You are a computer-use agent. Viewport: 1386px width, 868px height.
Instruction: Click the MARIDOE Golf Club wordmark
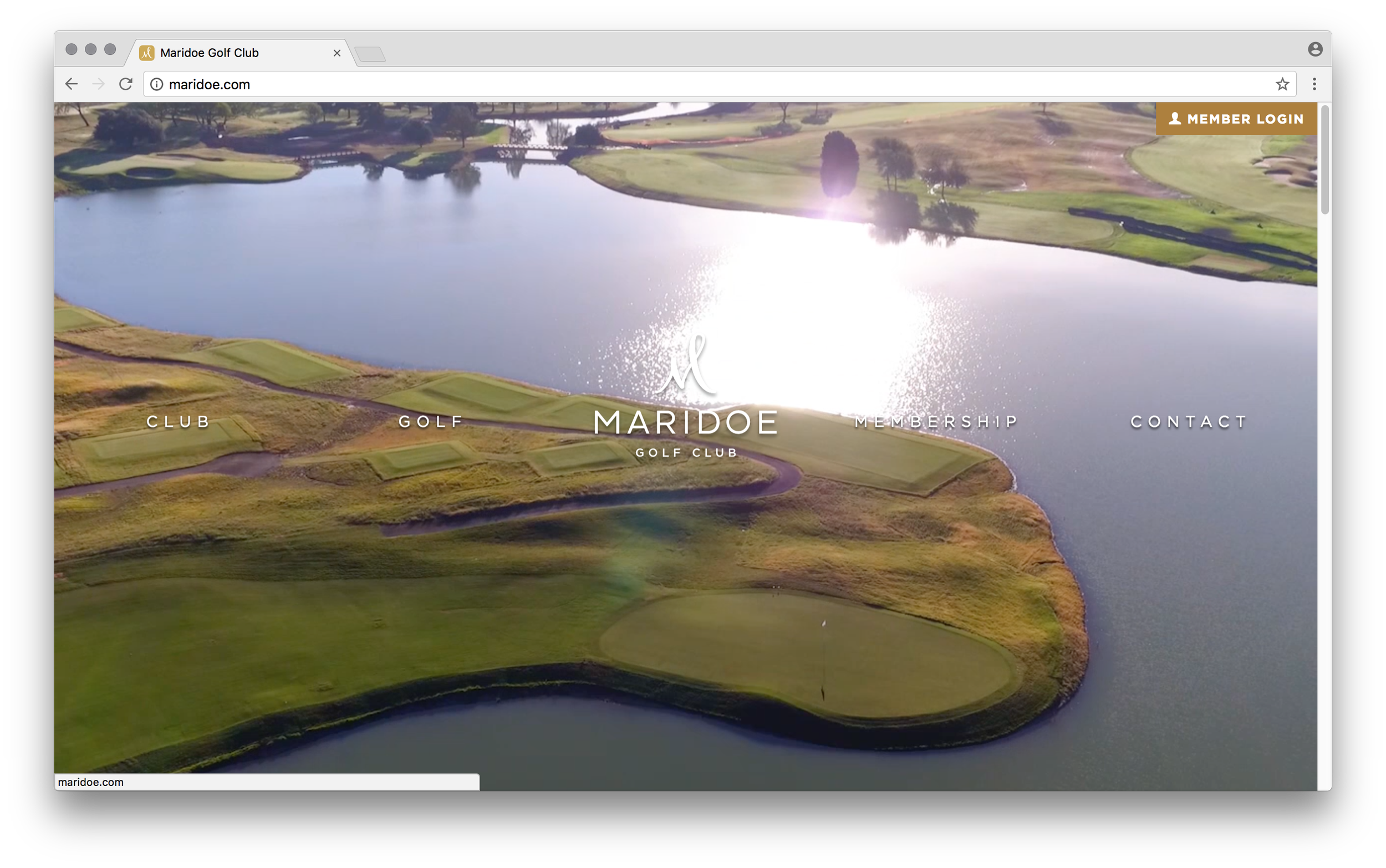686,423
